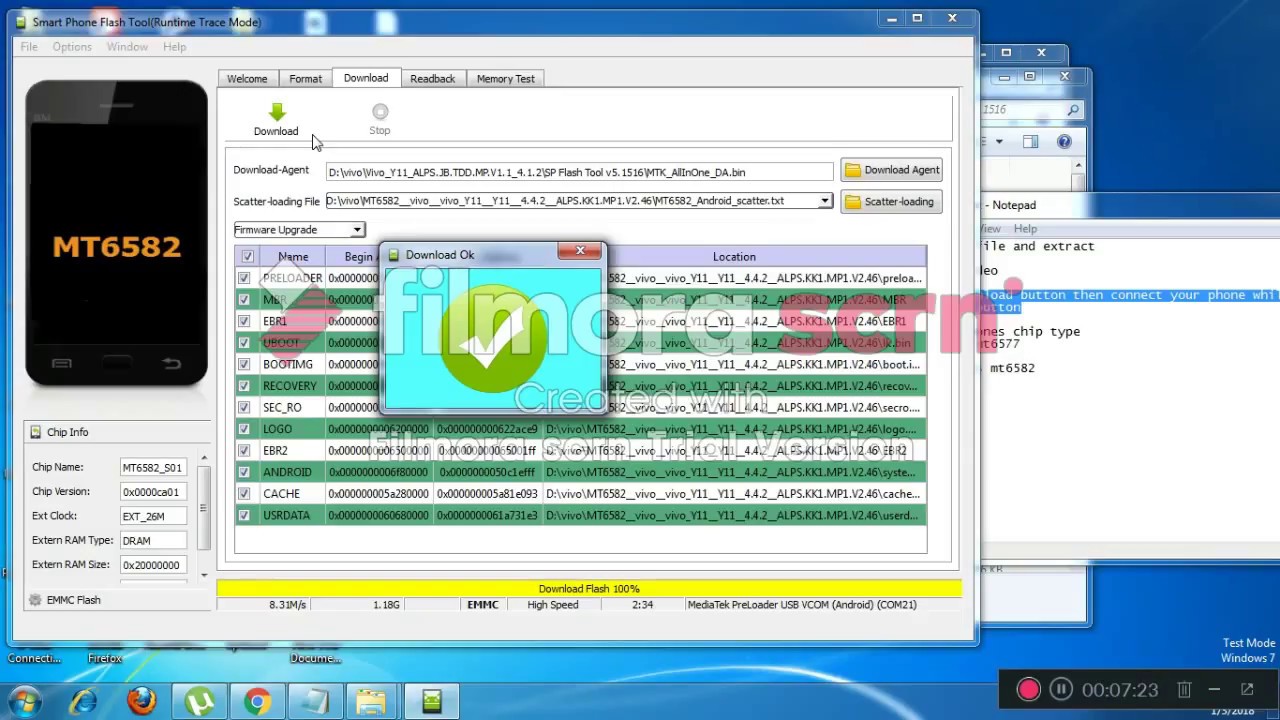Toggle the select-all checkbox in table header
Image resolution: width=1280 pixels, height=720 pixels.
(x=247, y=257)
